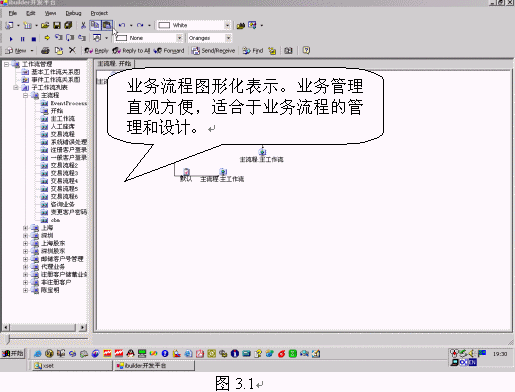
Task: Click the tree panel horizontal scrollbar right arrow
Action: (83, 327)
